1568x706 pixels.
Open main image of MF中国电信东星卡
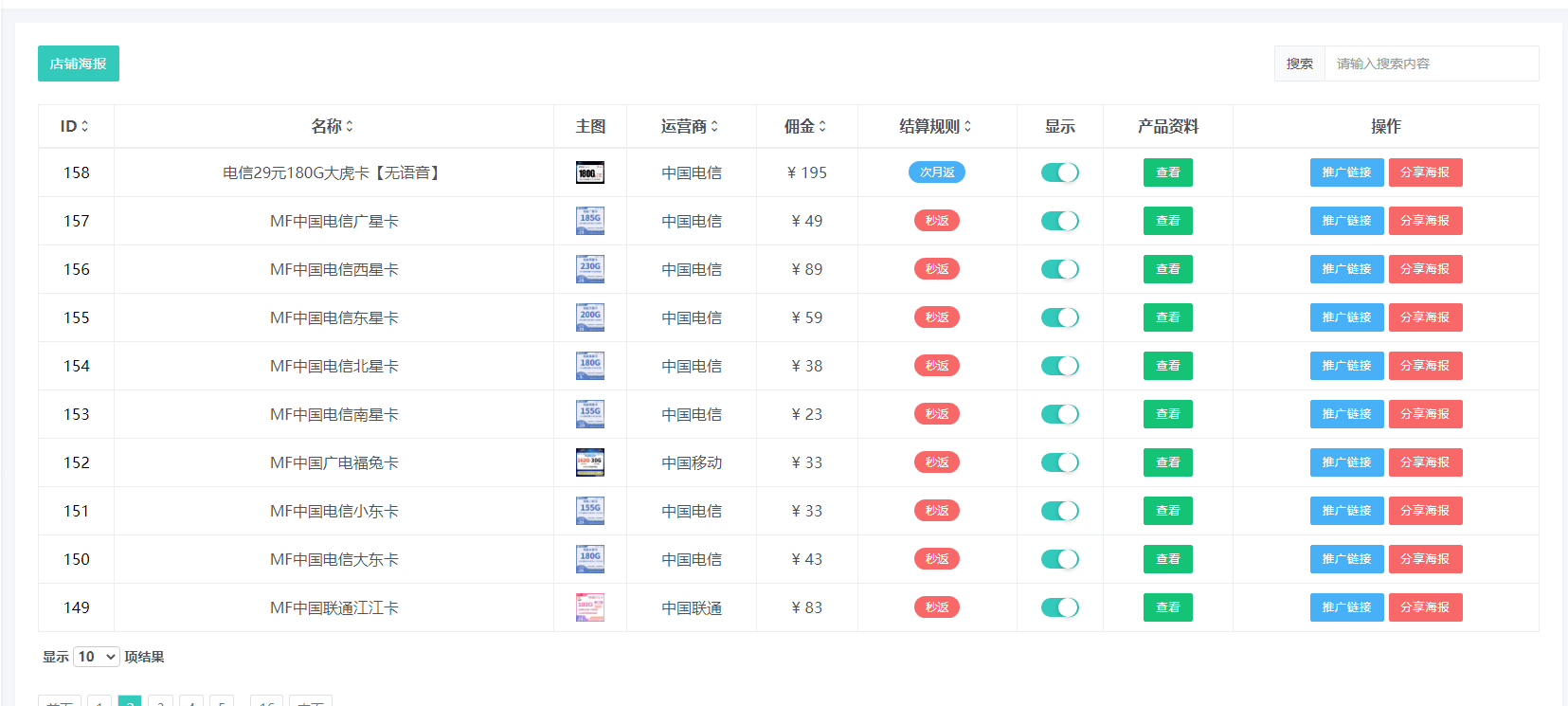590,317
